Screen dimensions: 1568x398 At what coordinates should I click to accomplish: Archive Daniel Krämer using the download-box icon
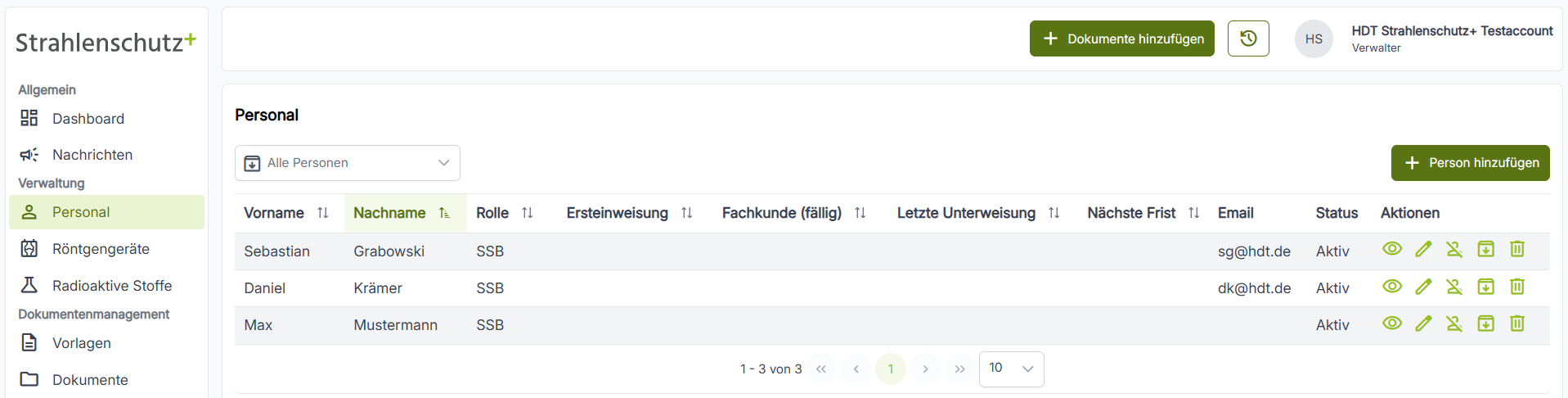pyautogui.click(x=1486, y=287)
